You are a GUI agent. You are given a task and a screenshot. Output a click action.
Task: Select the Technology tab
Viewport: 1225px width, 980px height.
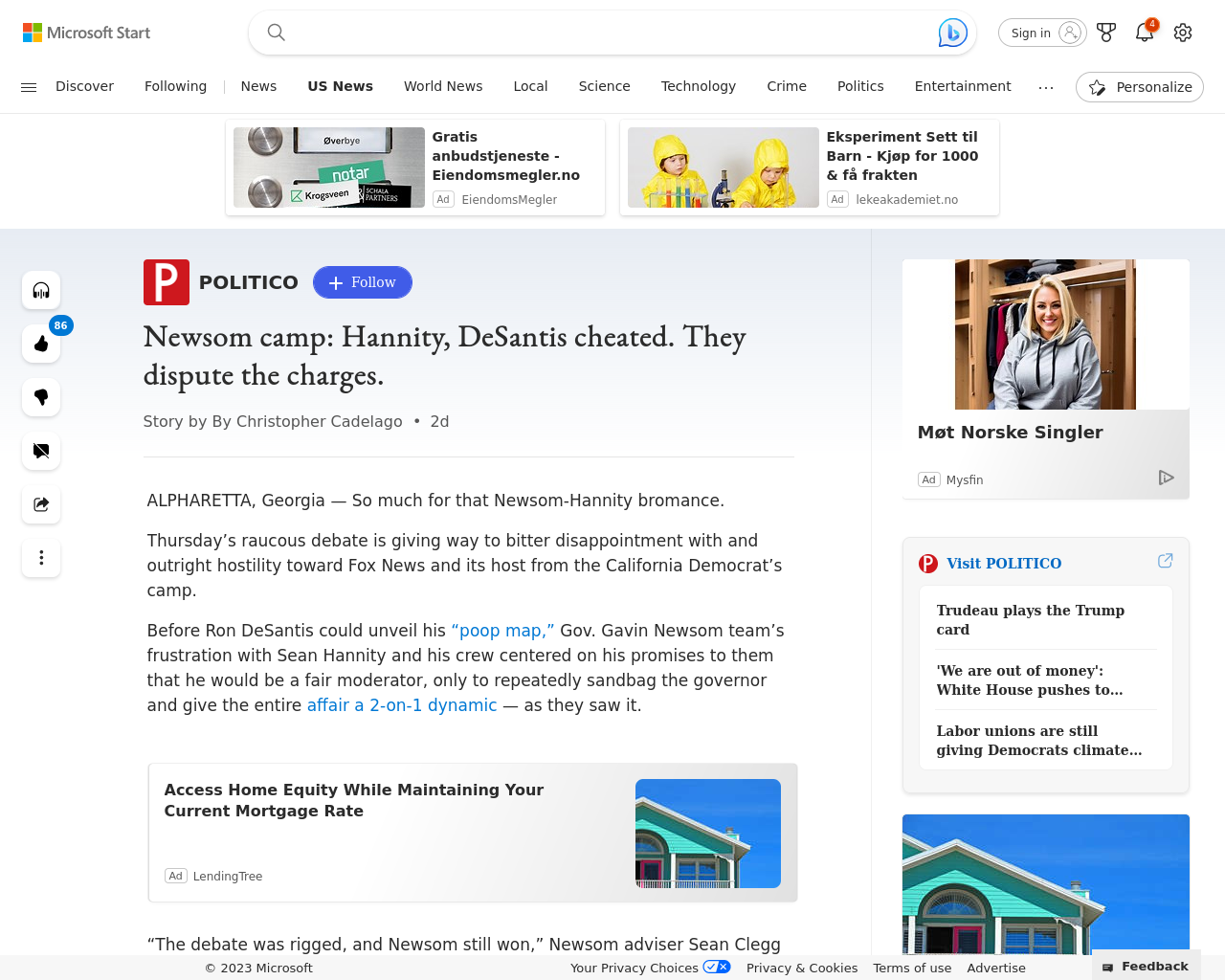[698, 86]
